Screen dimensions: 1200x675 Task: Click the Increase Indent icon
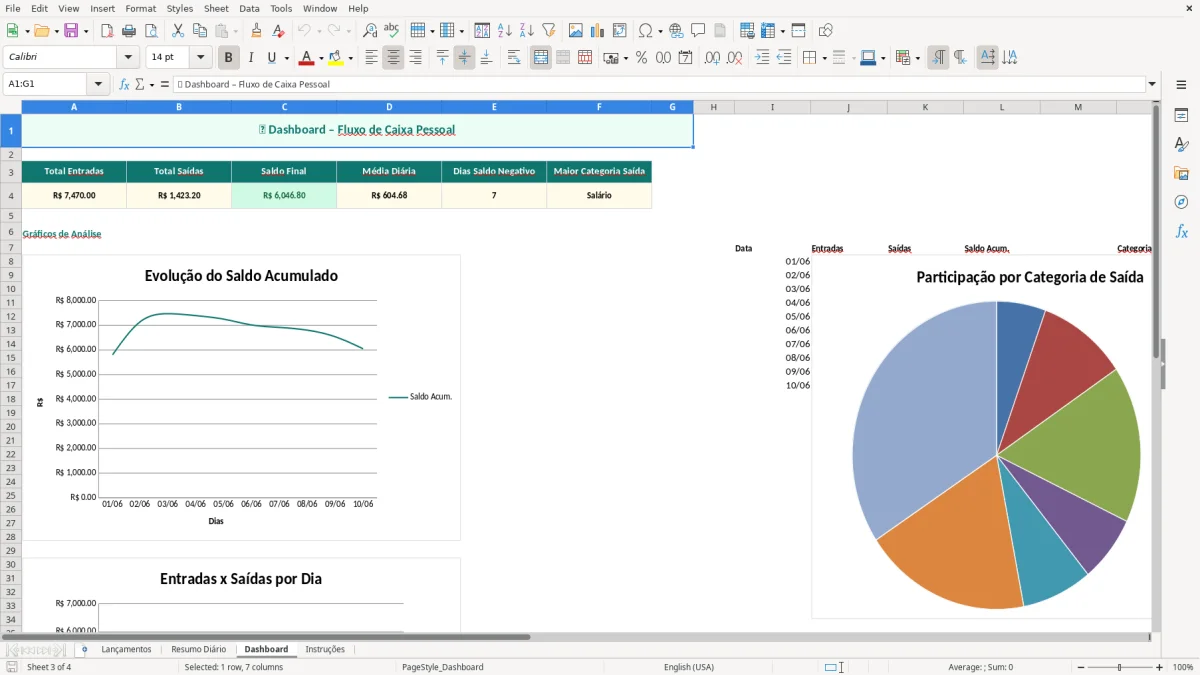762,58
